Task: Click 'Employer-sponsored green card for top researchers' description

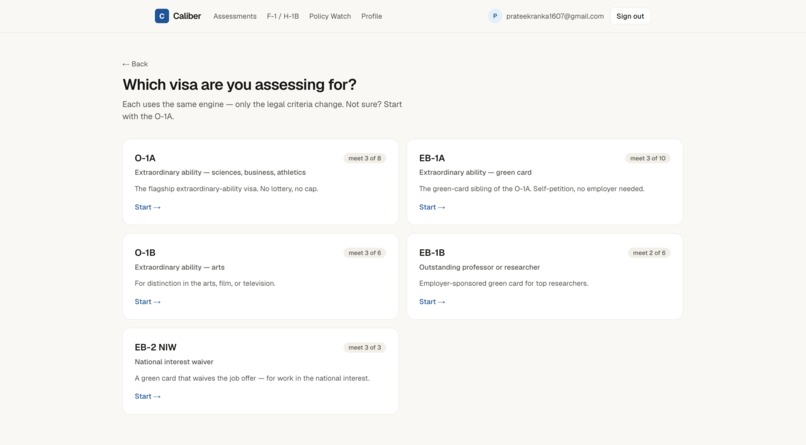Action: tap(503, 283)
